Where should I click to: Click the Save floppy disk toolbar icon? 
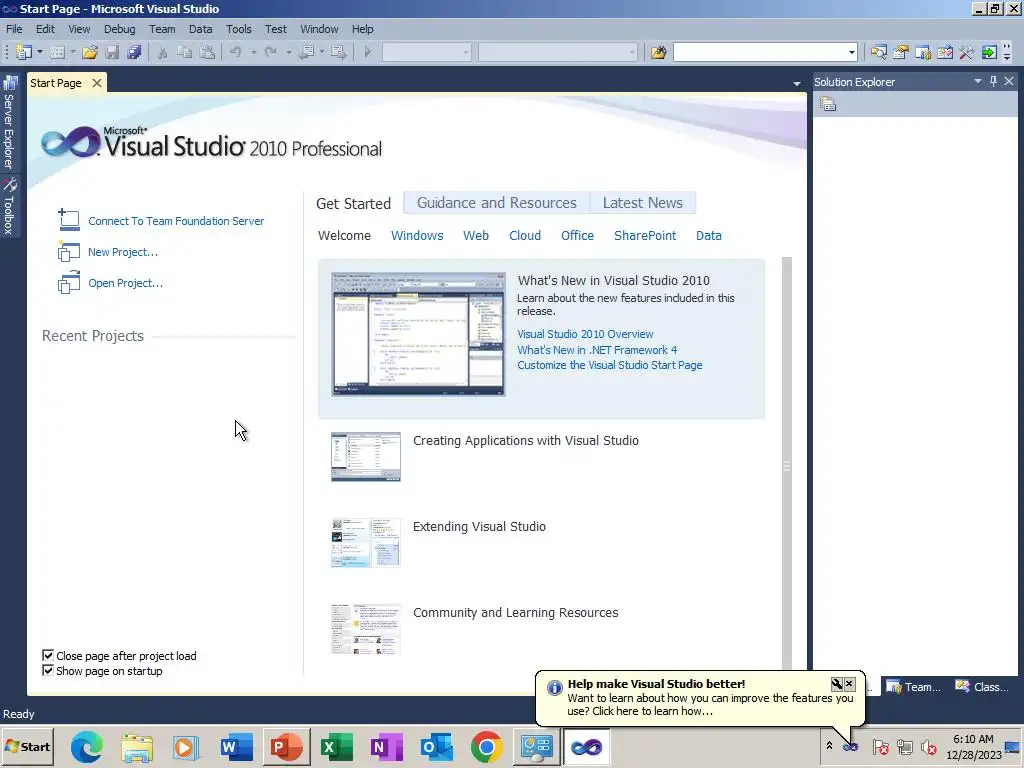click(x=112, y=52)
